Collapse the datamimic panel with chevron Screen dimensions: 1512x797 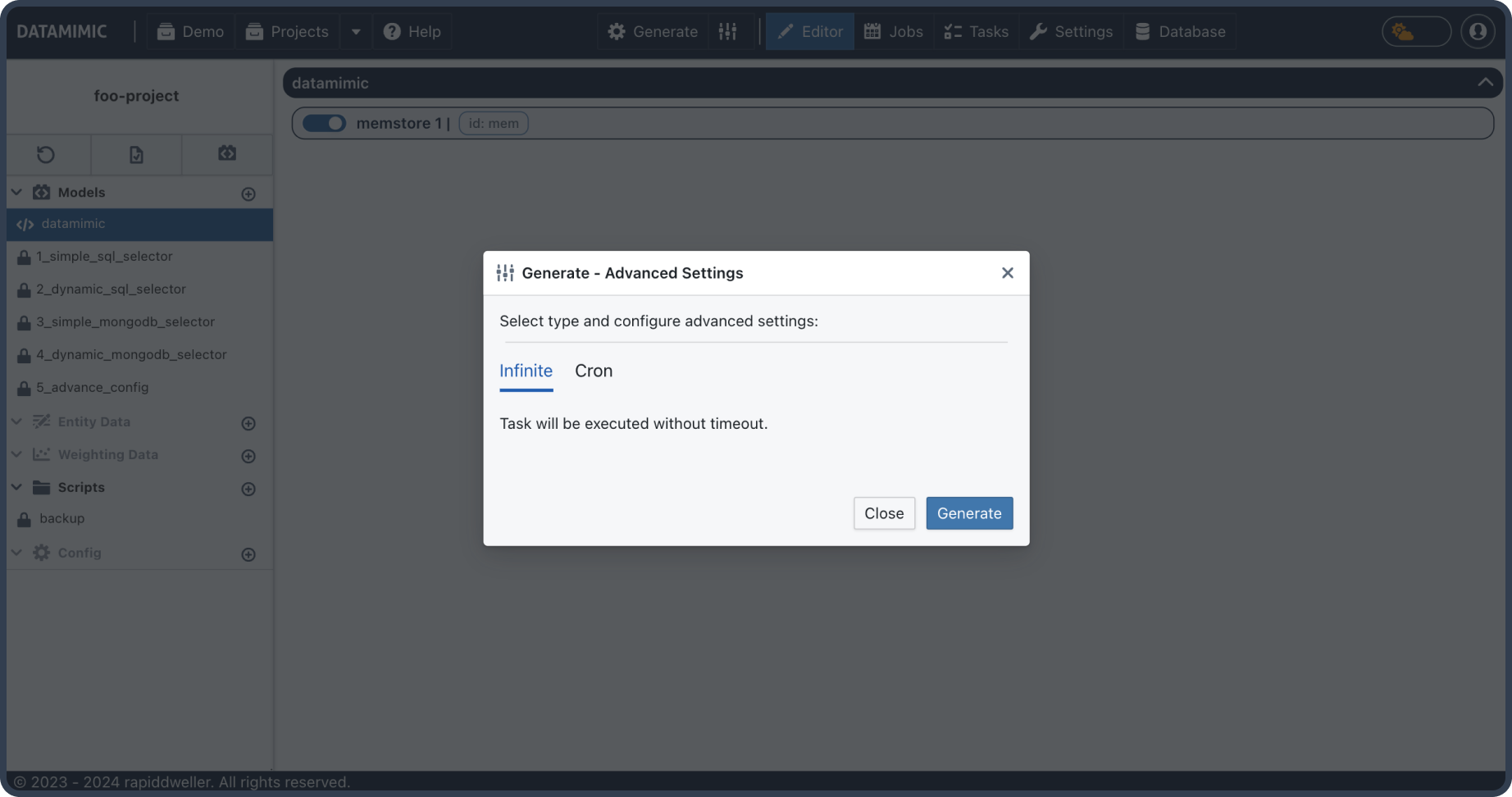1485,82
